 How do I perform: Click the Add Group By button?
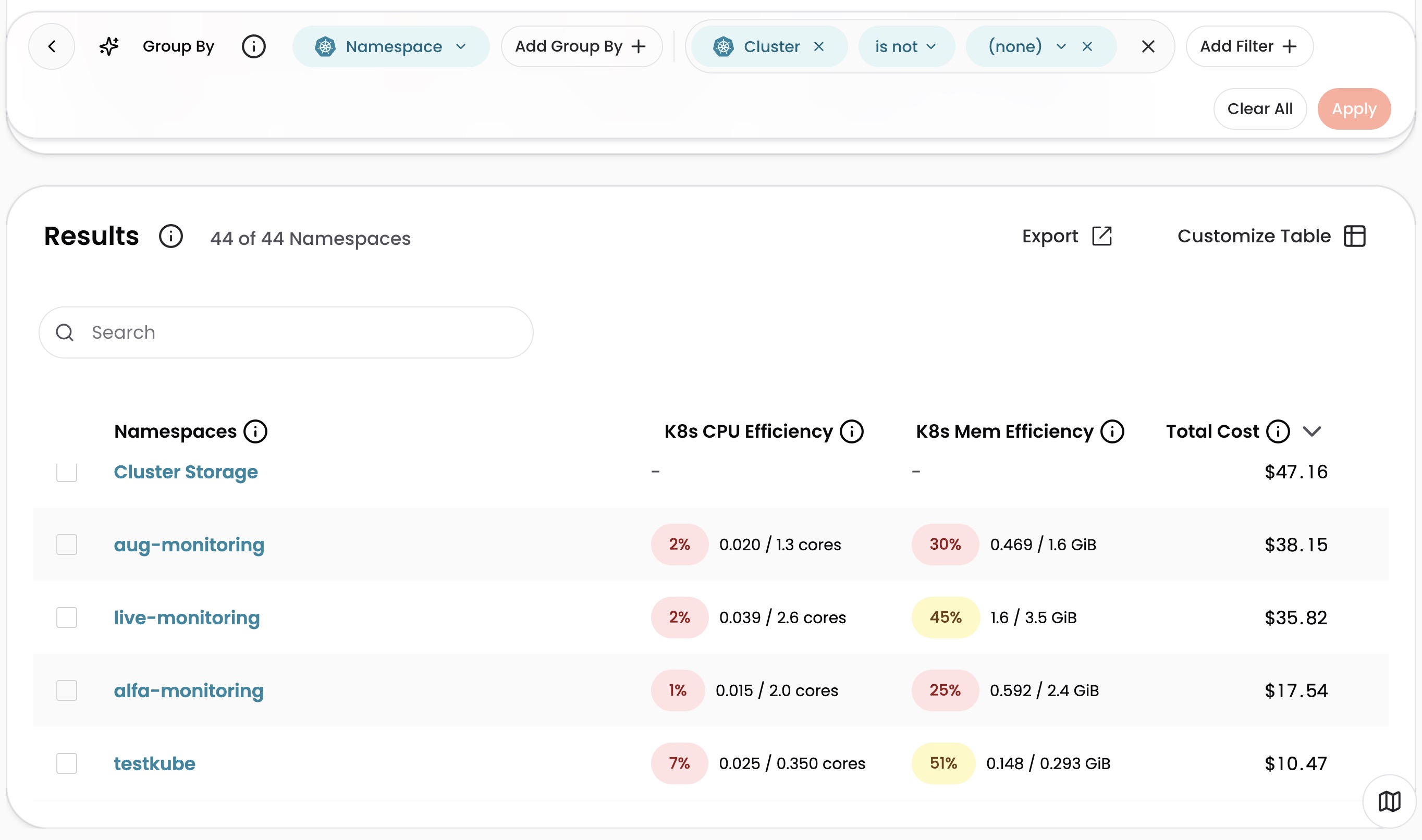click(x=581, y=46)
